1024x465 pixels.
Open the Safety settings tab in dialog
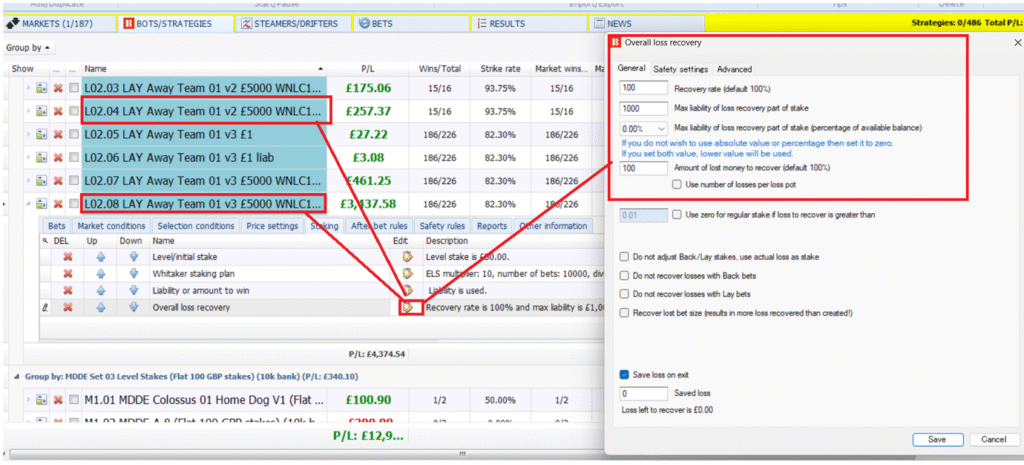point(680,69)
